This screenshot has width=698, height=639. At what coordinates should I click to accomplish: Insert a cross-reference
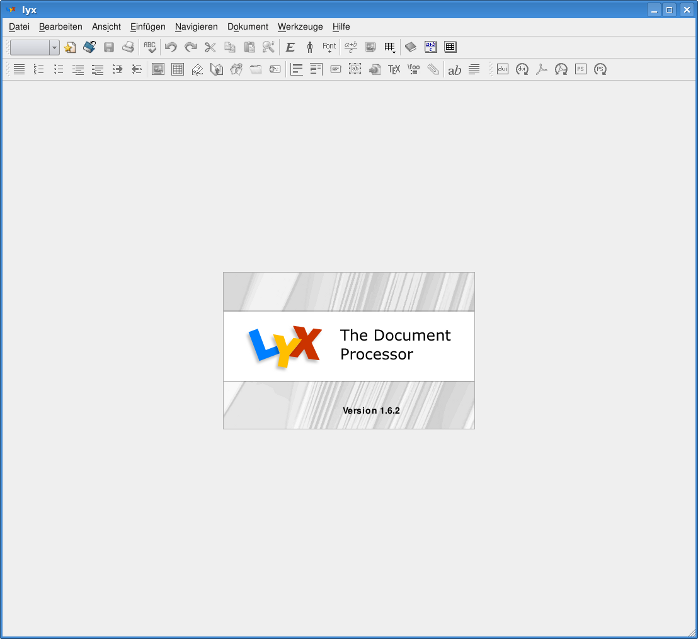[217, 69]
